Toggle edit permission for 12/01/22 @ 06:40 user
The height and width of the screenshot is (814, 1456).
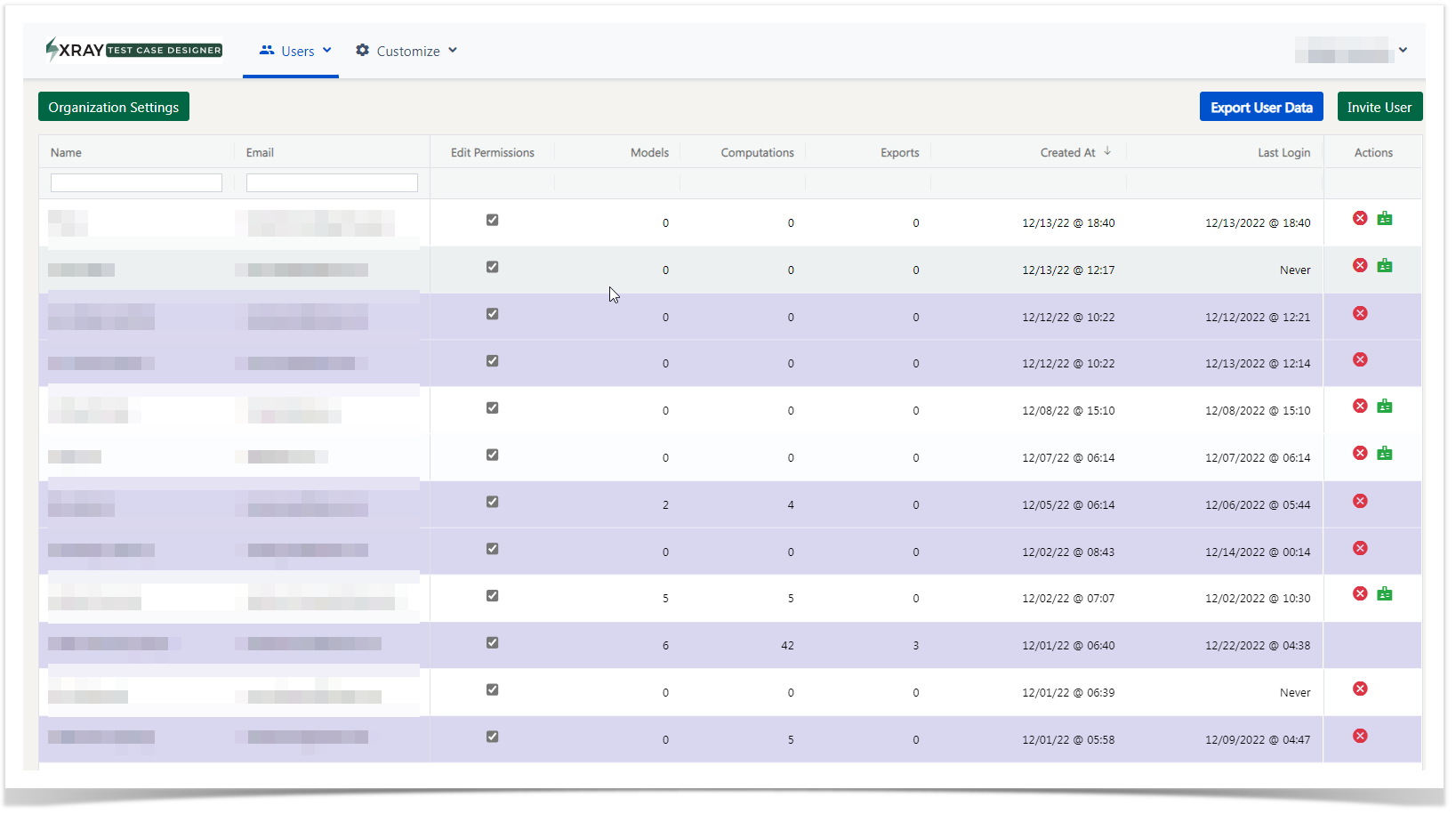[x=492, y=642]
